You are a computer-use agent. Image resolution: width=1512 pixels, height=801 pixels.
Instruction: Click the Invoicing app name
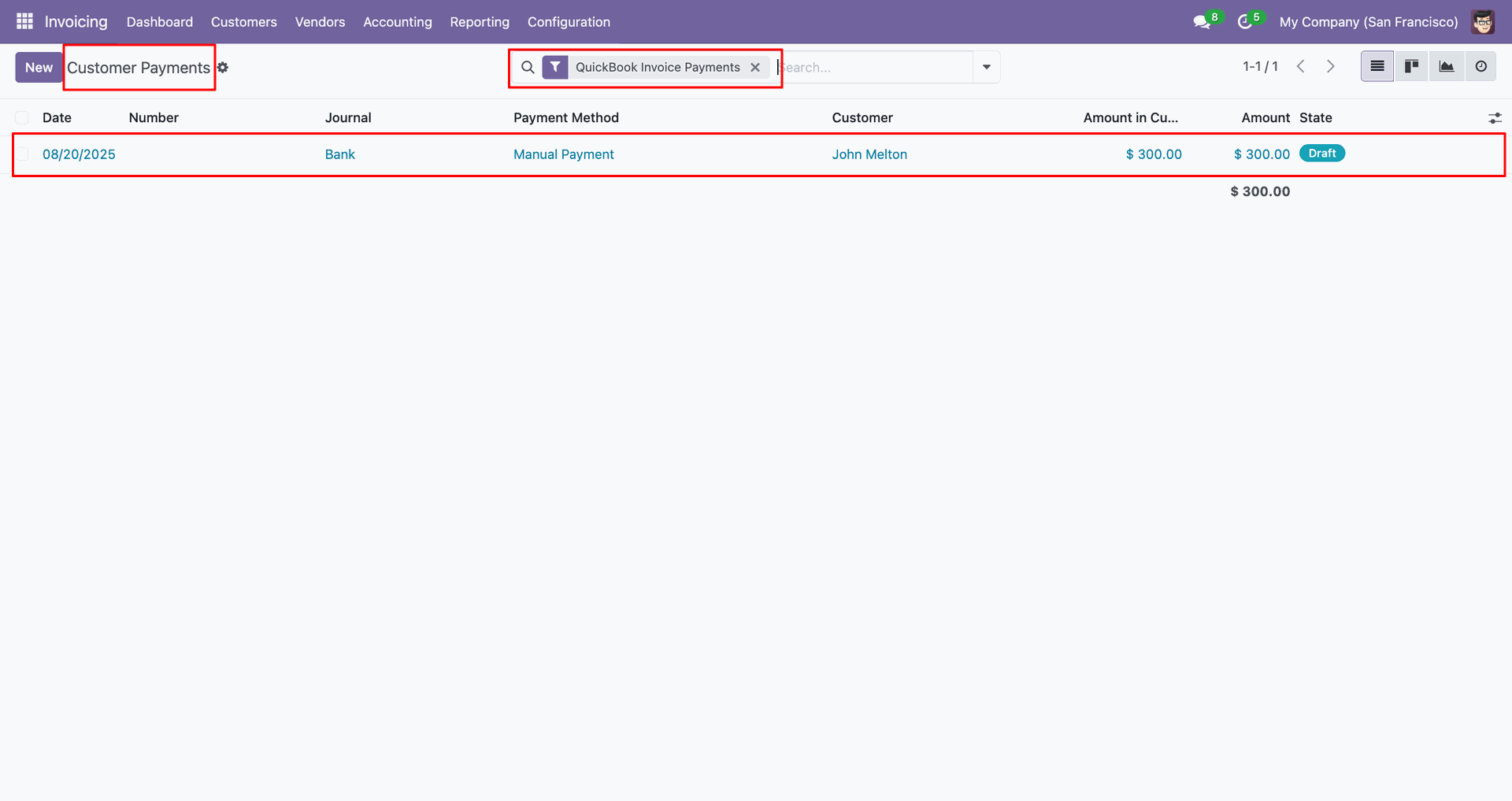[76, 22]
